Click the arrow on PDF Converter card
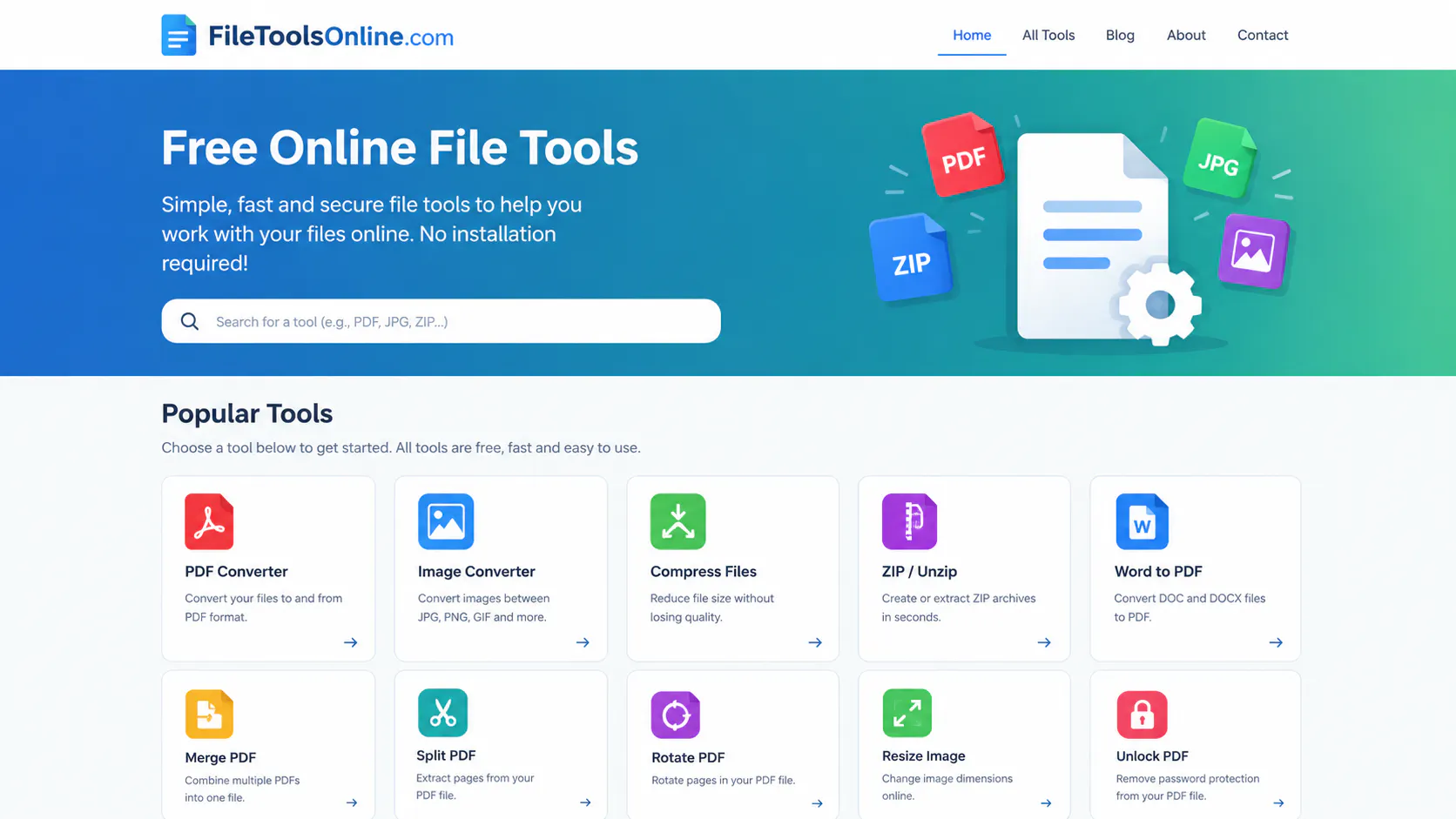This screenshot has width=1456, height=819. 351,642
